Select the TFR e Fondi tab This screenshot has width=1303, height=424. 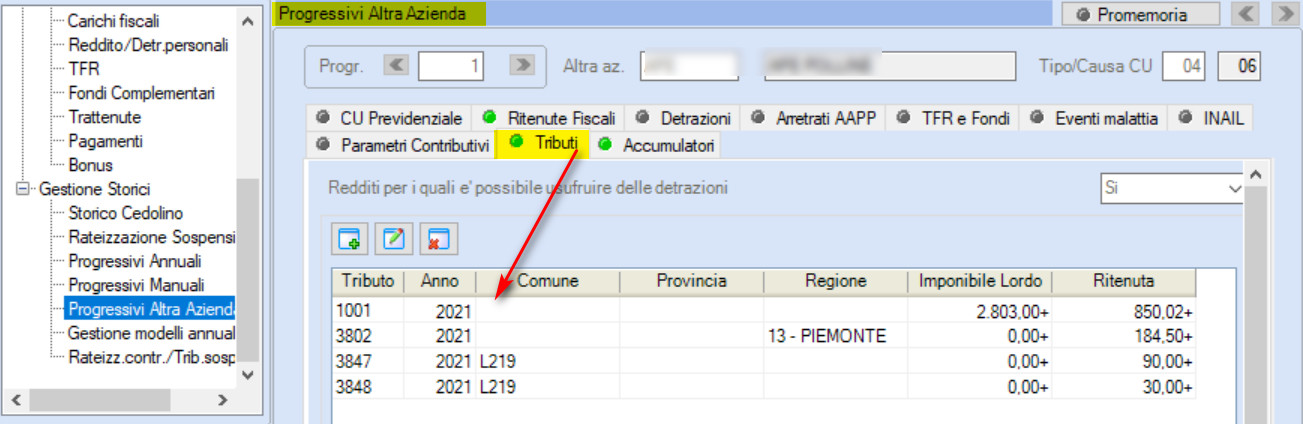(953, 118)
